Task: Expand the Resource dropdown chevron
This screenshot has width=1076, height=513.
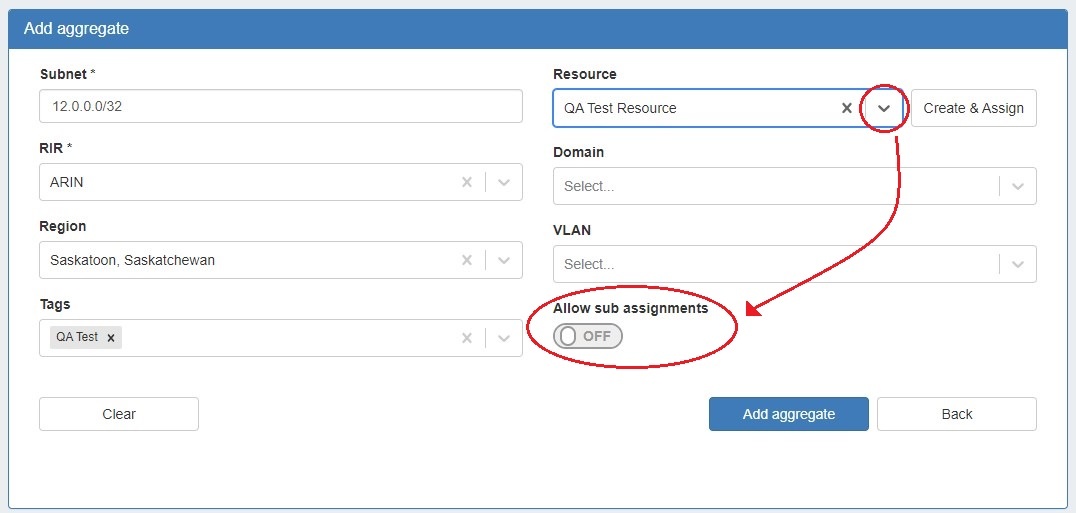Action: click(x=884, y=108)
